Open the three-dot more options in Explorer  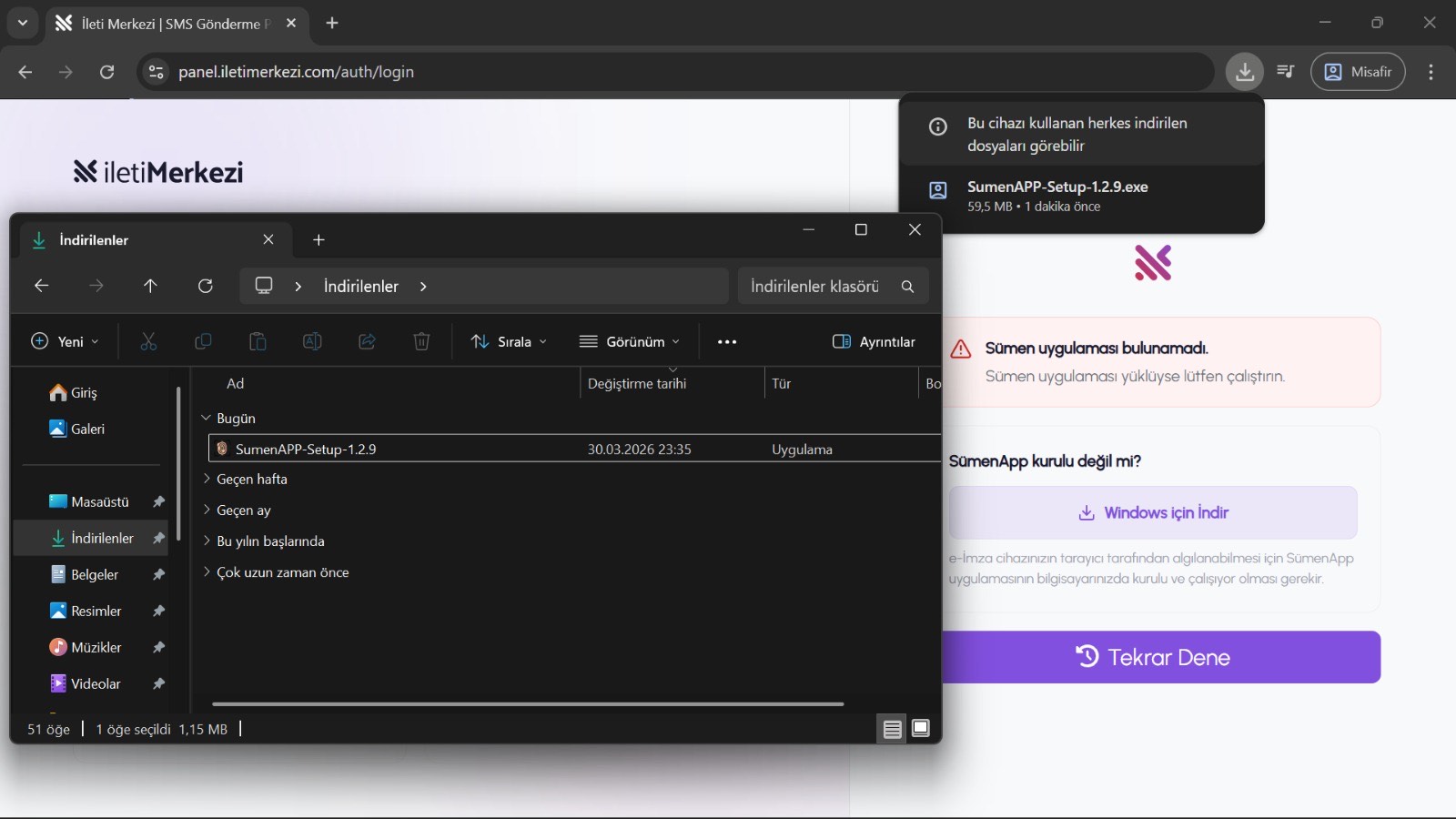click(726, 341)
